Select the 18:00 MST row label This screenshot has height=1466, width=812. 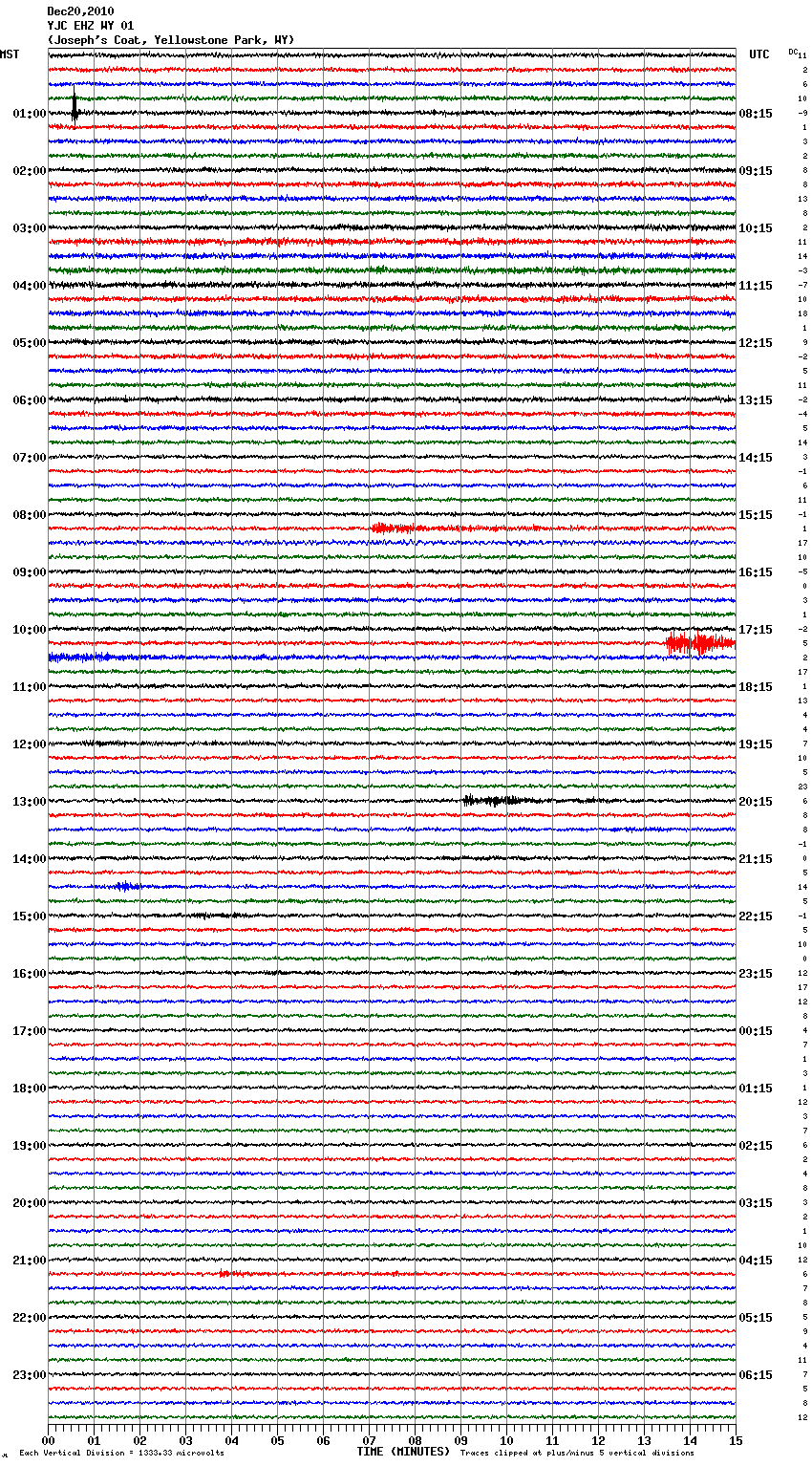tap(29, 1089)
